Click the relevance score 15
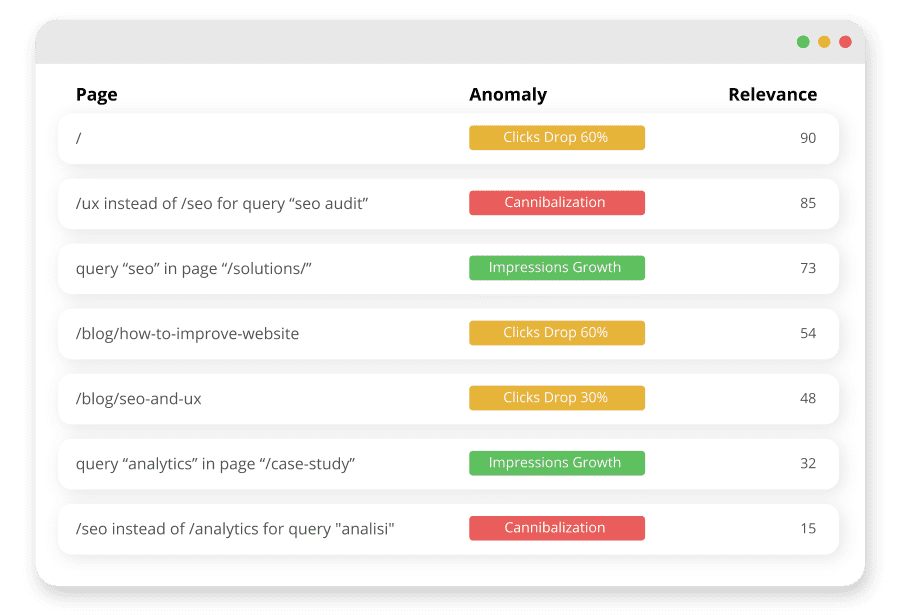Screen dimensions: 900x615 tap(808, 528)
